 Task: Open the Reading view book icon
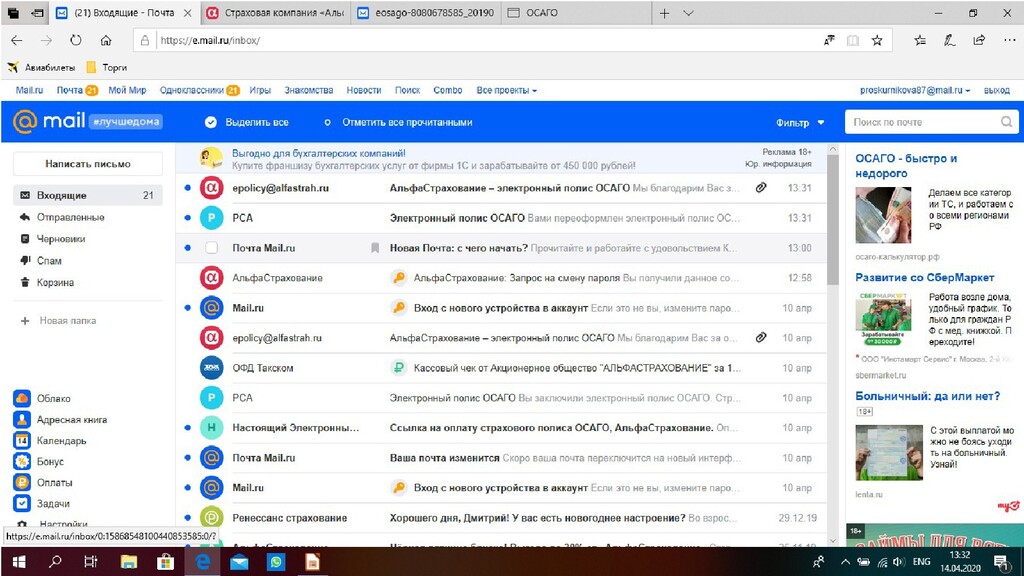coord(853,40)
